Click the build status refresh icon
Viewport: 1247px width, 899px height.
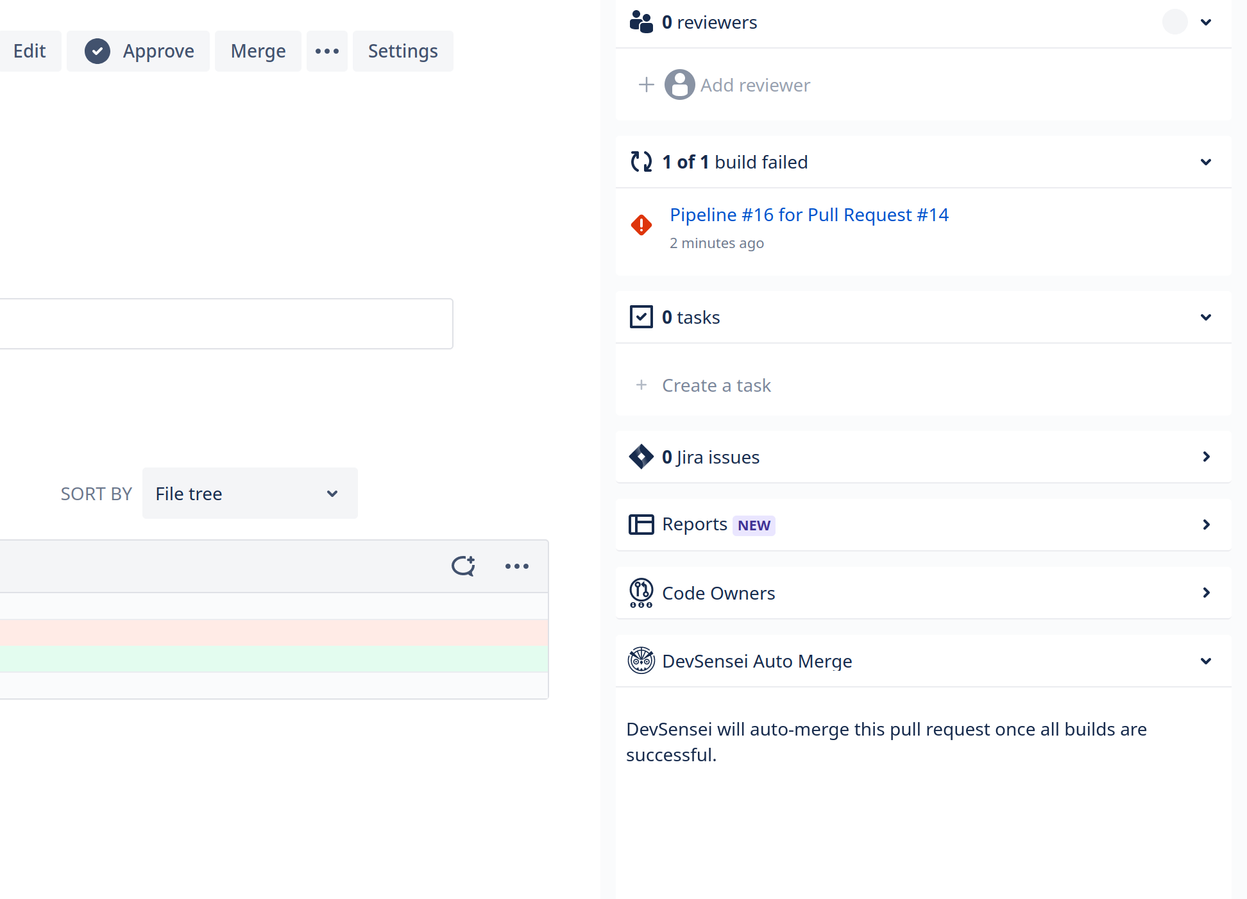point(641,162)
